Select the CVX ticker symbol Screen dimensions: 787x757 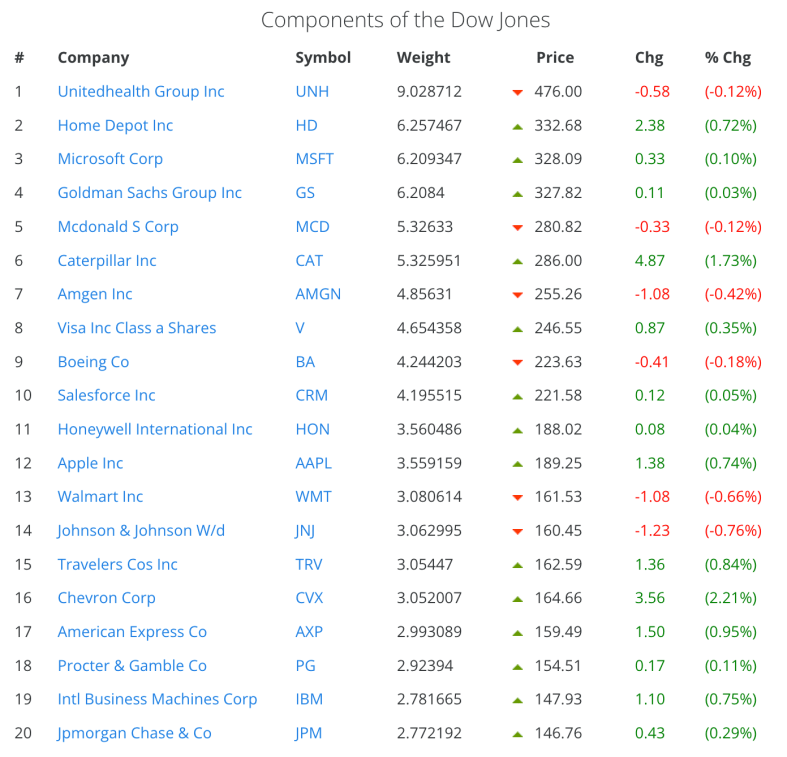point(310,598)
